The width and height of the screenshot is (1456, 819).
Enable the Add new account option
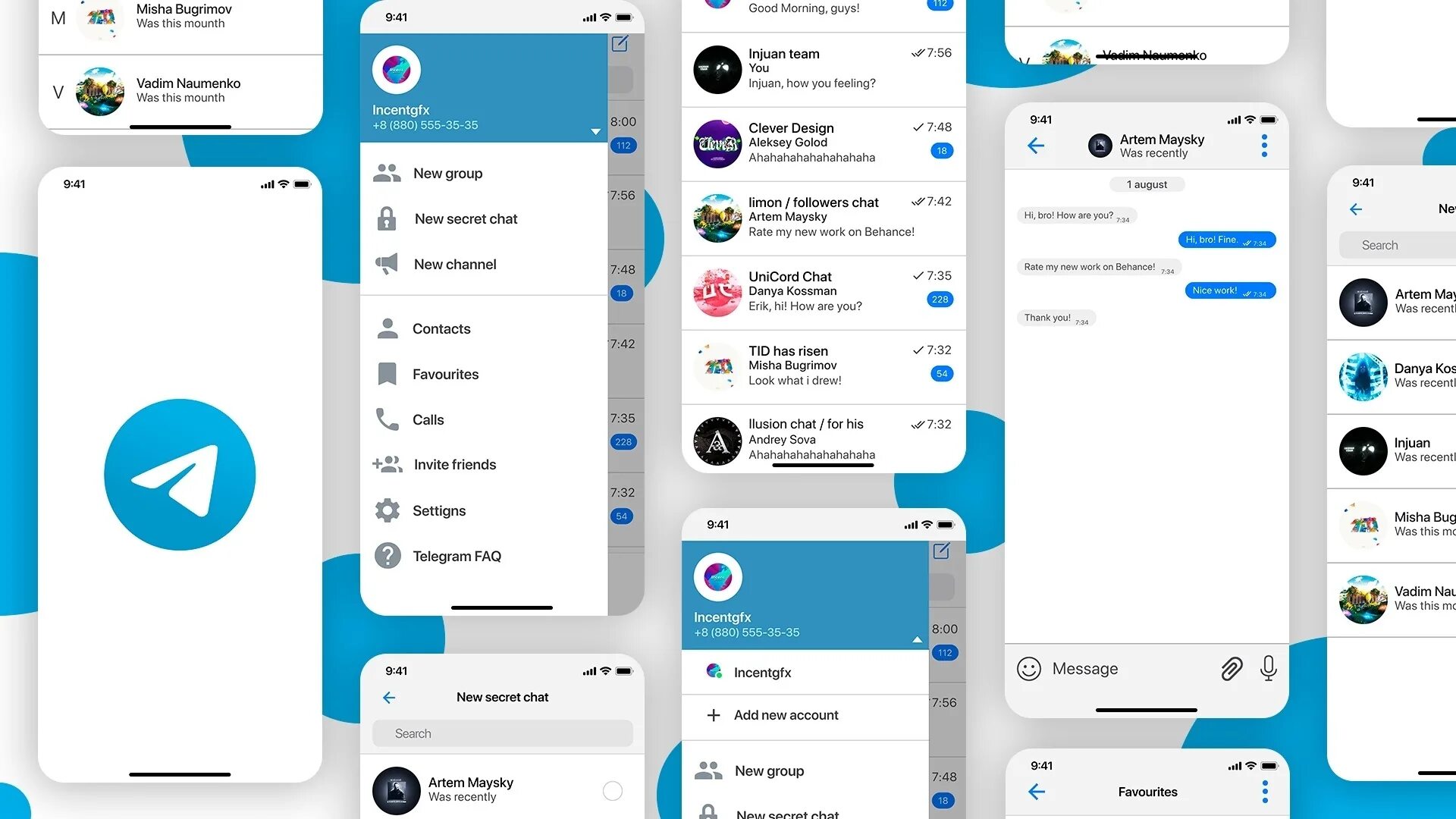pyautogui.click(x=786, y=715)
